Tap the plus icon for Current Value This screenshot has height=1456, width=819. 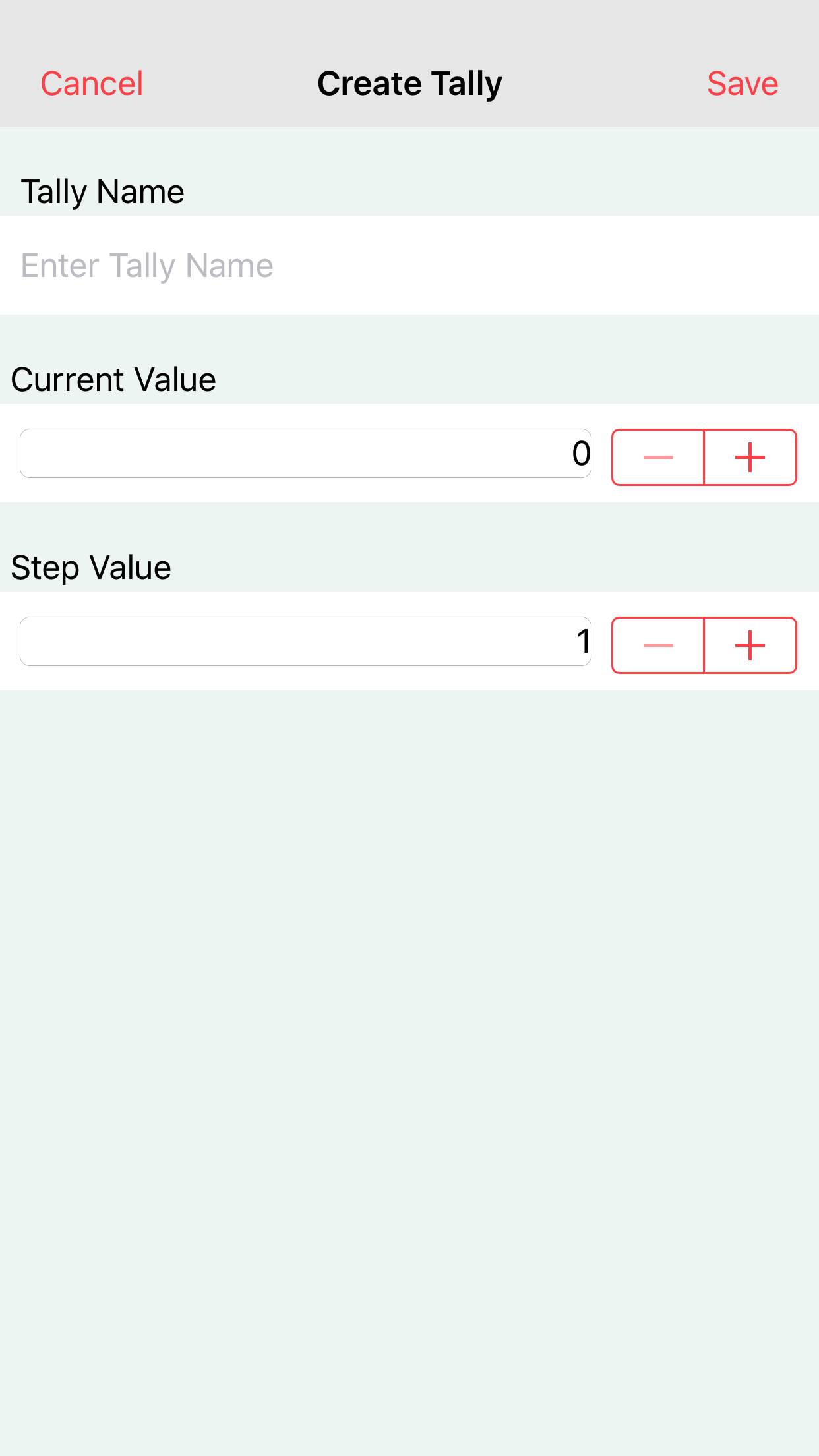(750, 457)
